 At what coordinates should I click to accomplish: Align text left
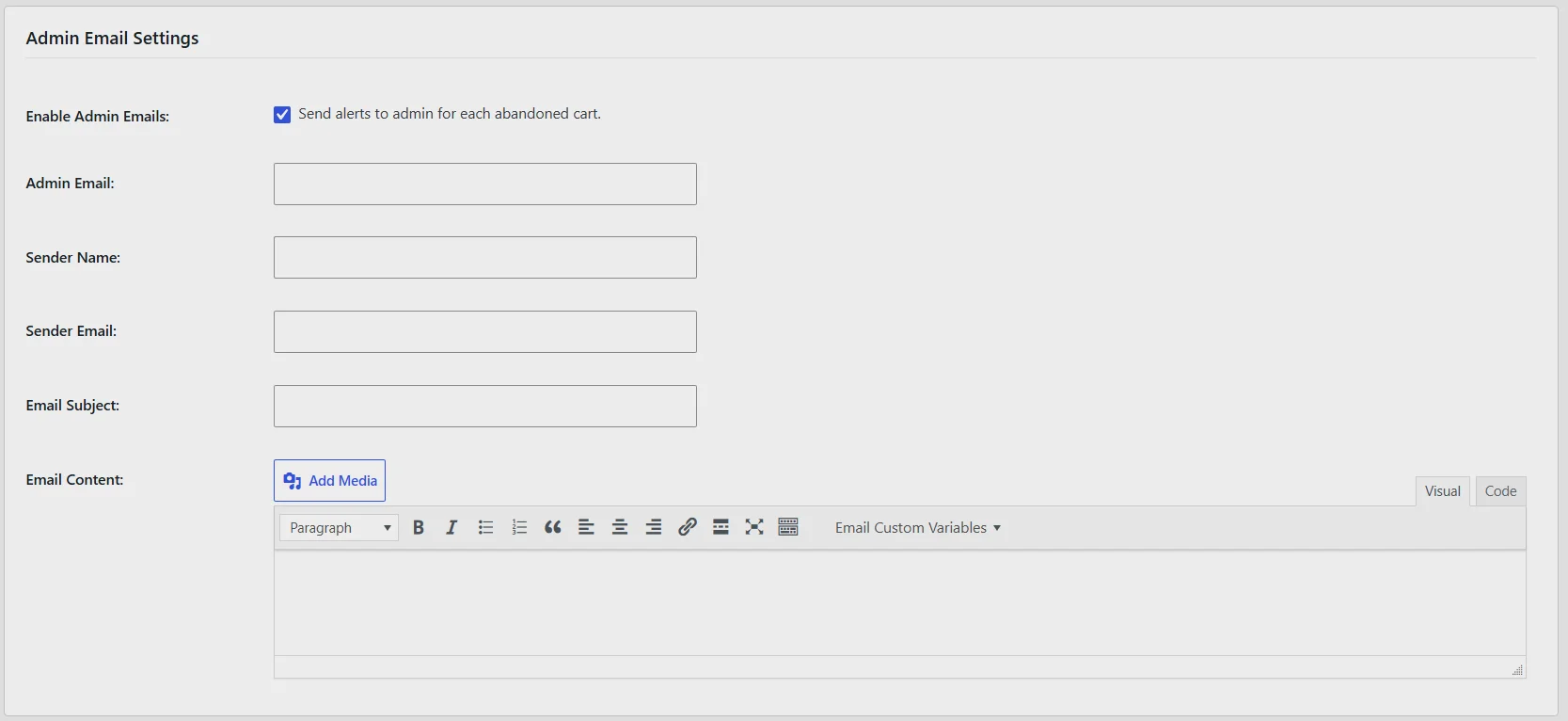[x=586, y=528]
